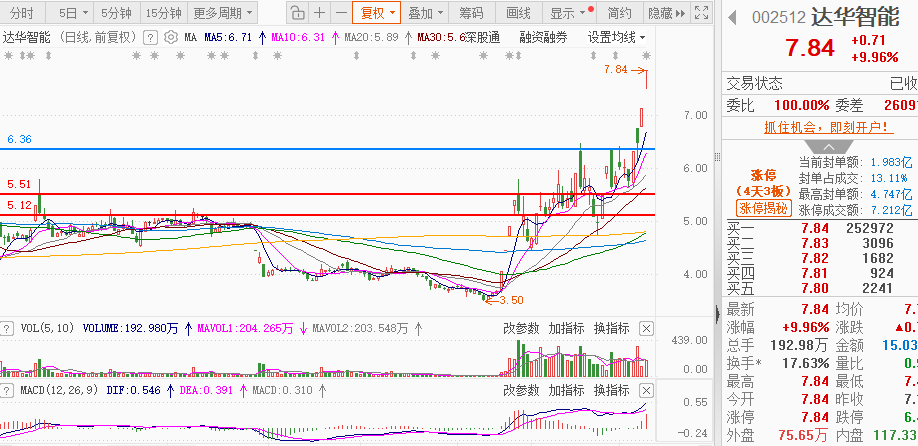Viewport: 918px width, 446px height.
Task: Expand the 更多周期 period dropdown
Action: point(222,13)
